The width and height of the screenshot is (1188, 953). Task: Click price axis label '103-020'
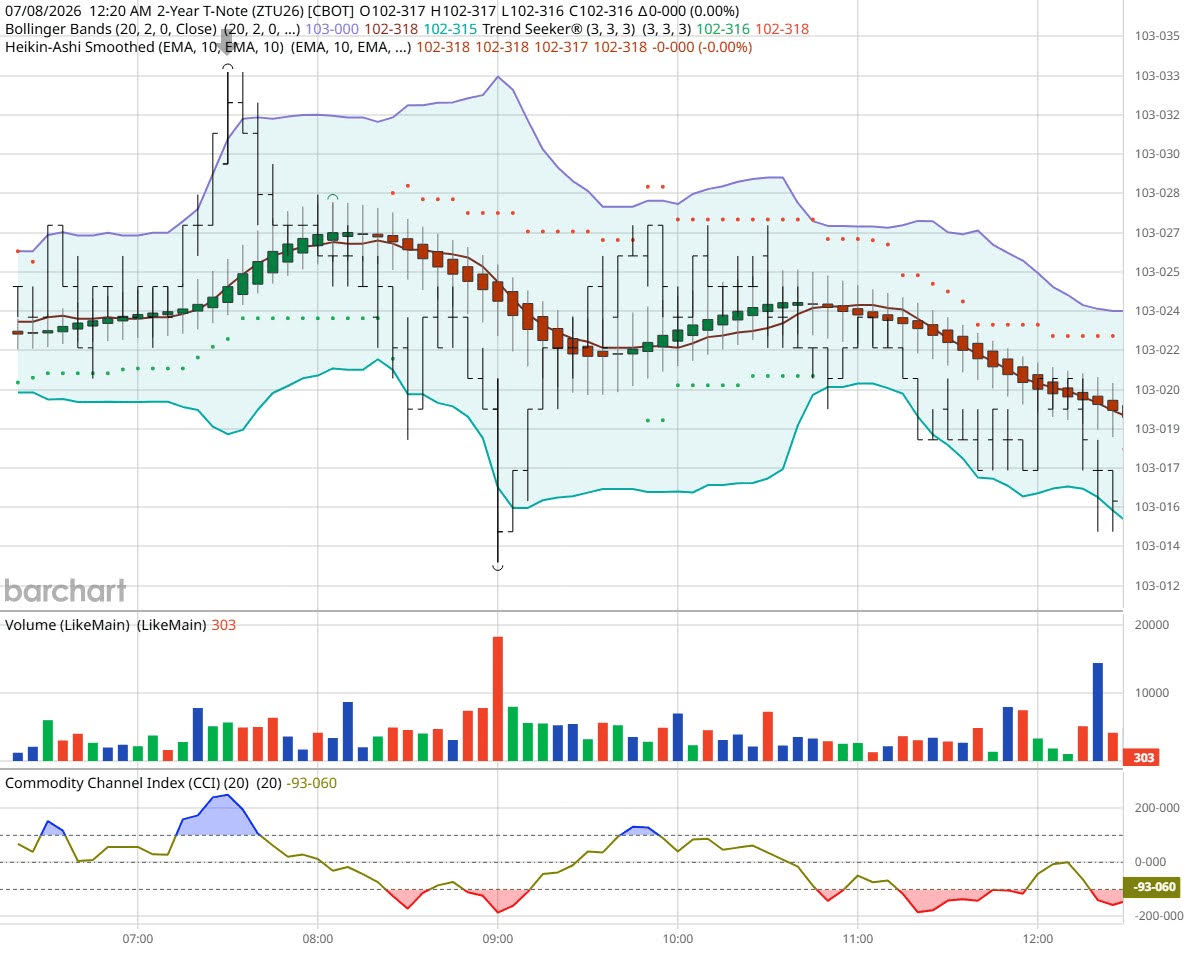click(1157, 389)
